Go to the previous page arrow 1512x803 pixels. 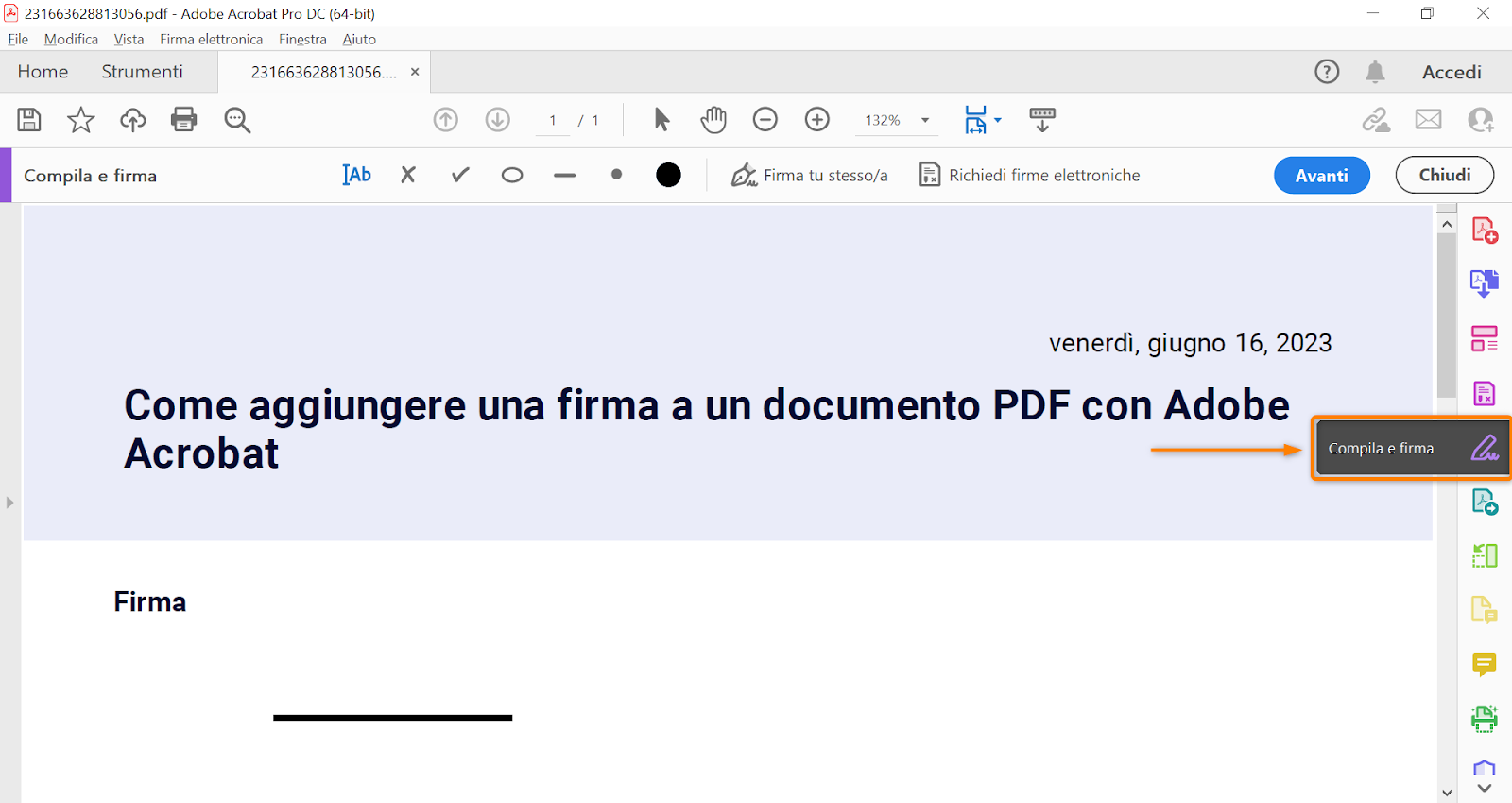tap(446, 120)
